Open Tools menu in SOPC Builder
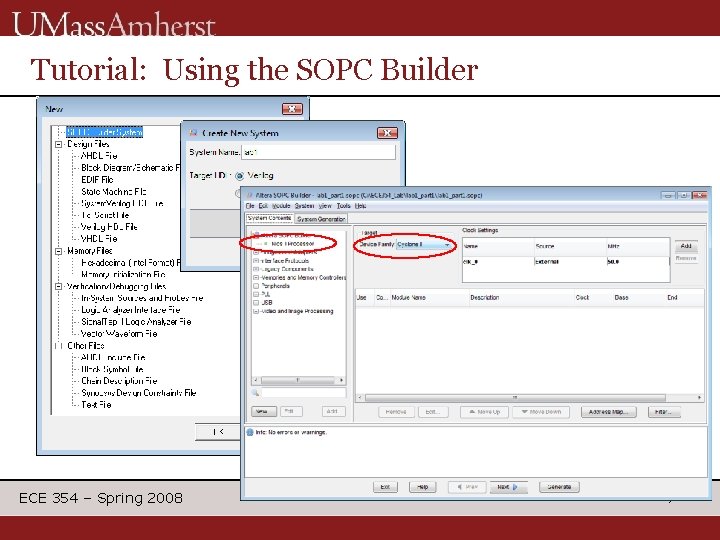 (343, 206)
